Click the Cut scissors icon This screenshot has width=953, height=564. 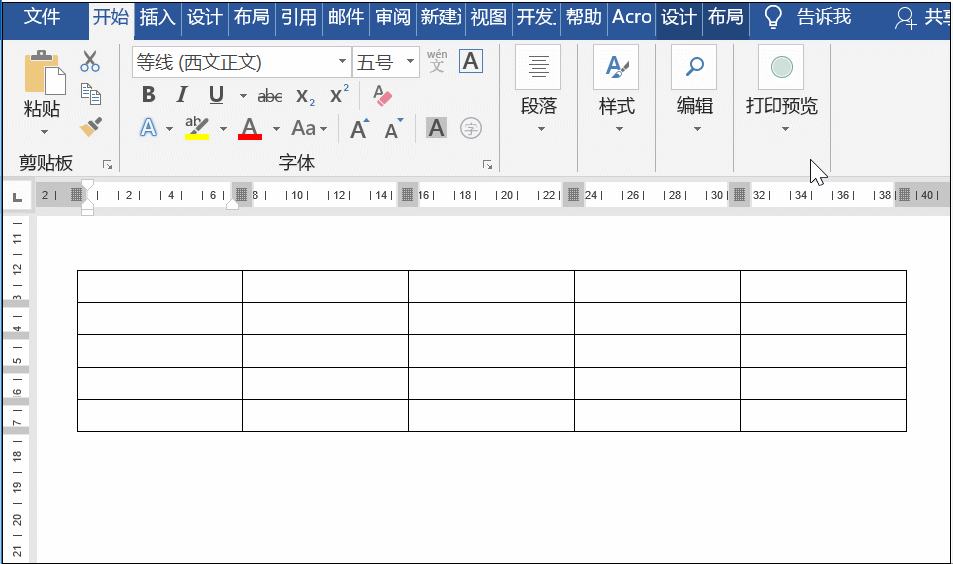90,61
